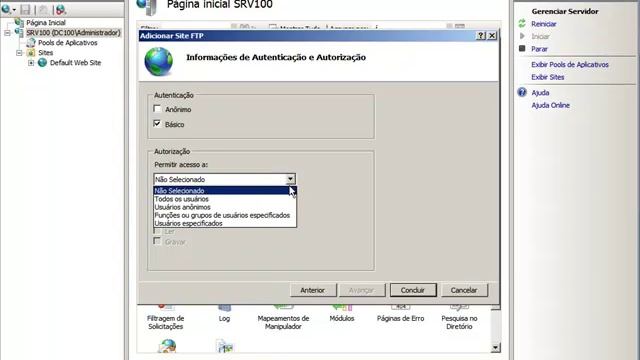The width and height of the screenshot is (640, 360).
Task: Click the SRV100 server tree icon
Action: pos(19,32)
